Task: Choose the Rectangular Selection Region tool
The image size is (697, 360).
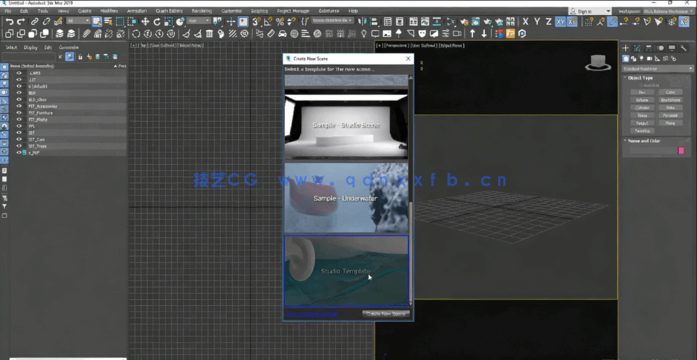Action: (120, 21)
